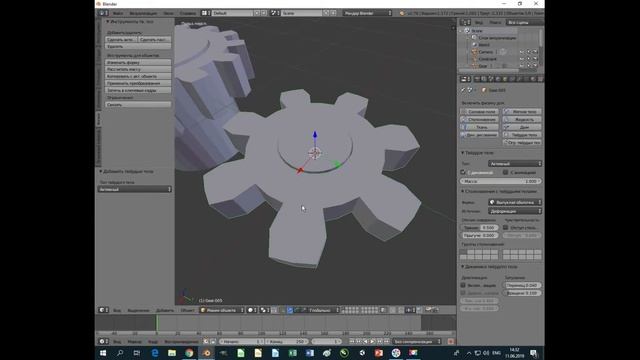The image size is (640, 360).
Task: Open rigid body type dropdown in the left tool panel
Action: tap(135, 189)
